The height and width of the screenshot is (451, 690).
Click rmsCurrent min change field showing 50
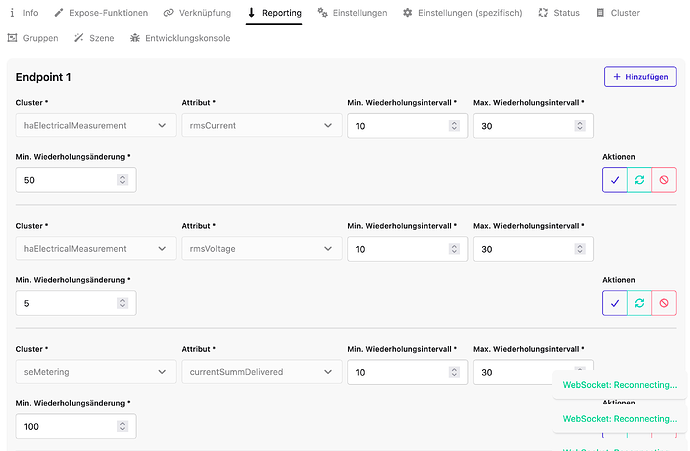pyautogui.click(x=76, y=180)
